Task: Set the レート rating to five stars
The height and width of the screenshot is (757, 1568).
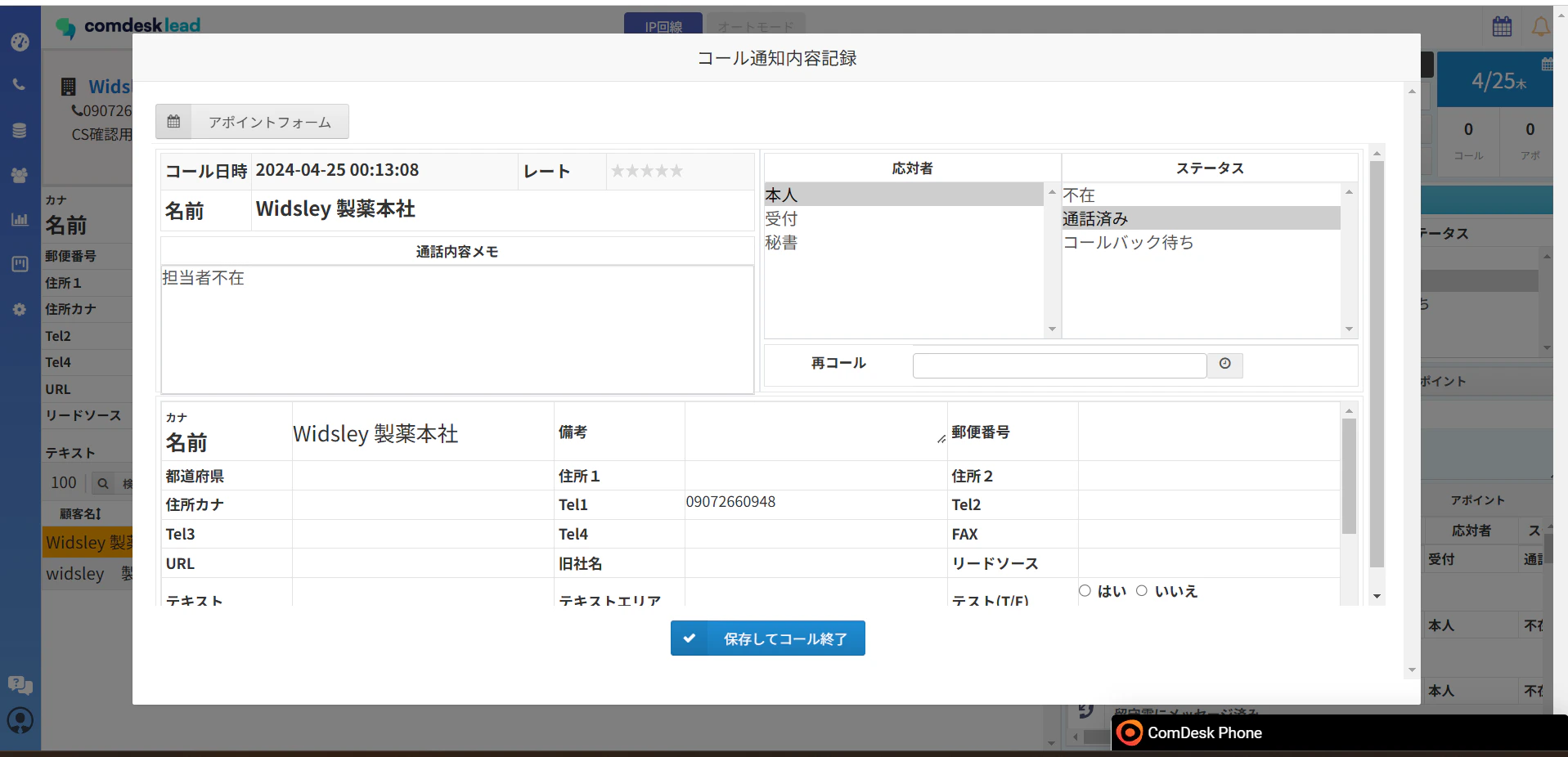Action: coord(676,171)
